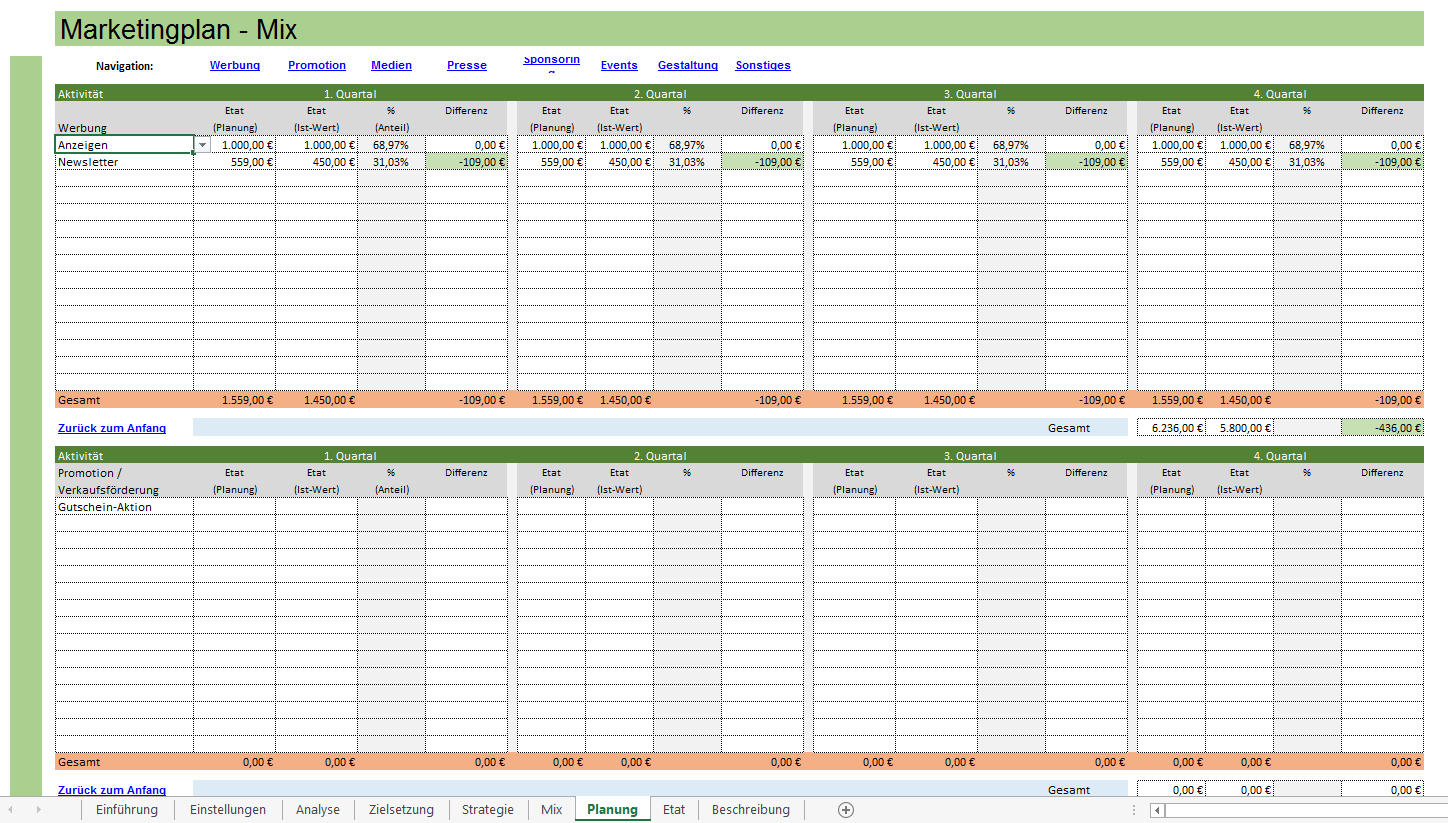Click the previous-sheet arrow in tab bar
Image resolution: width=1448 pixels, height=823 pixels.
coord(11,810)
